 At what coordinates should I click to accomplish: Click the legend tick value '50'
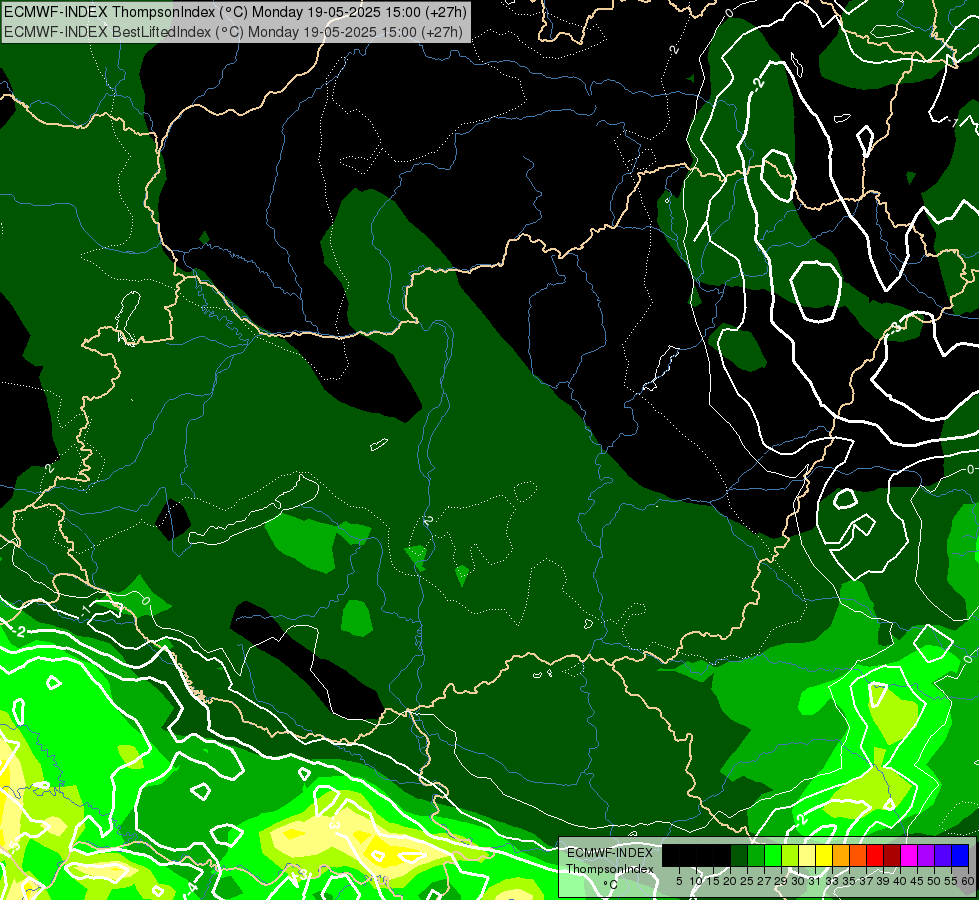tap(934, 881)
